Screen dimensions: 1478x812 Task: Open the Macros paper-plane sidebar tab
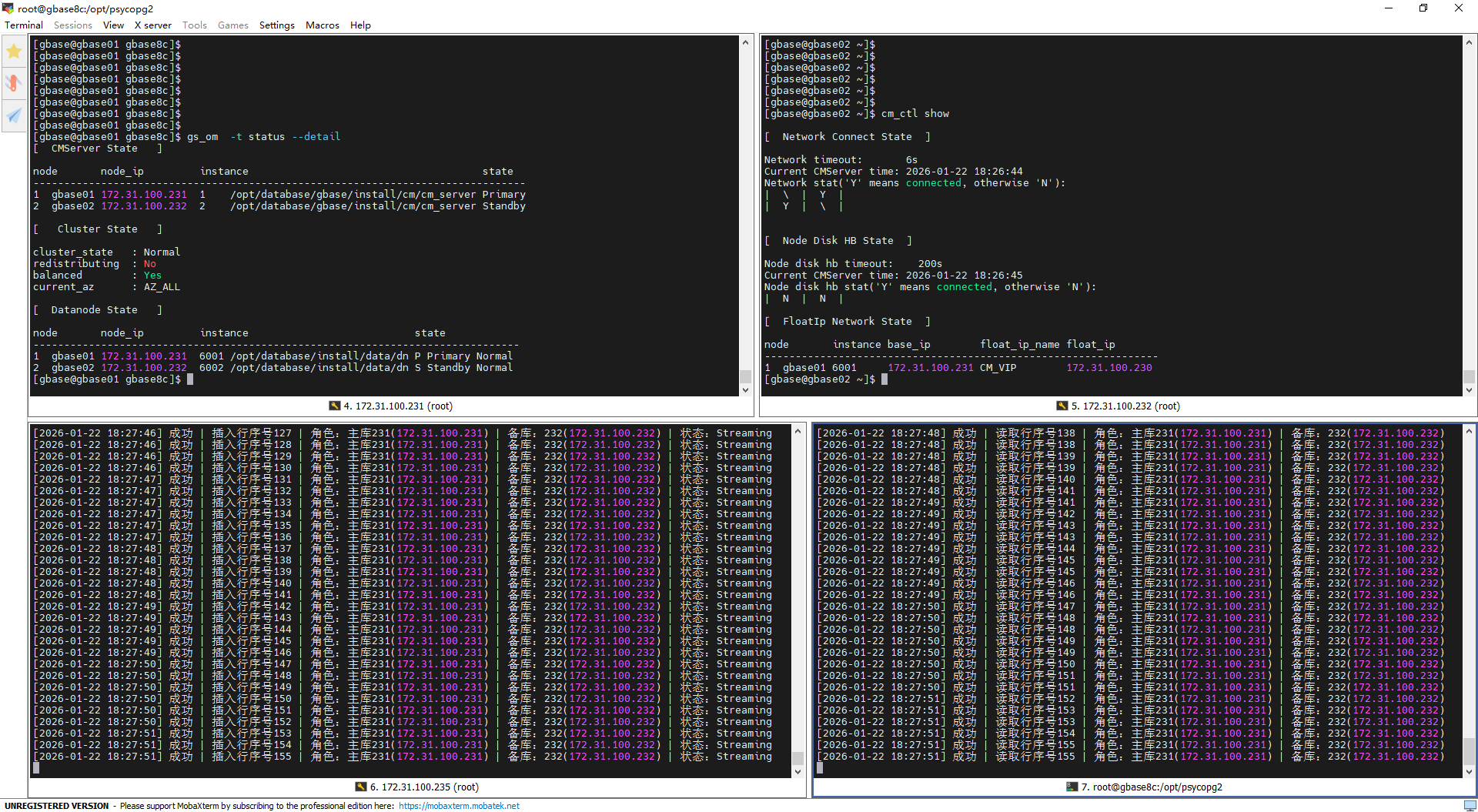14,115
